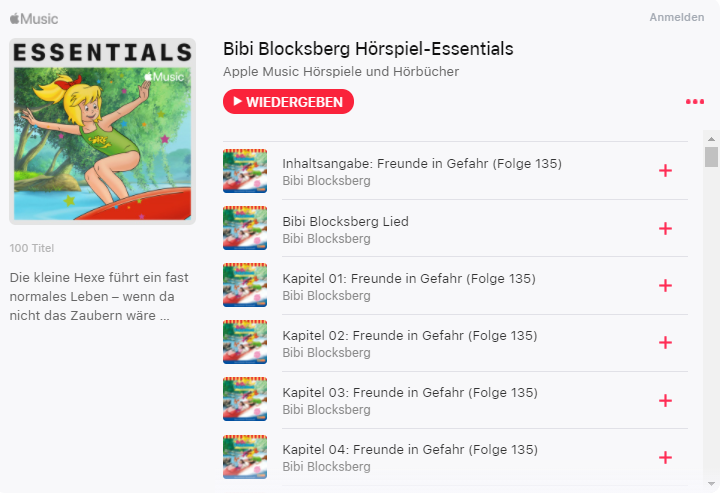This screenshot has width=724, height=503.
Task: Click the Apple Music logo
Action: 34,18
